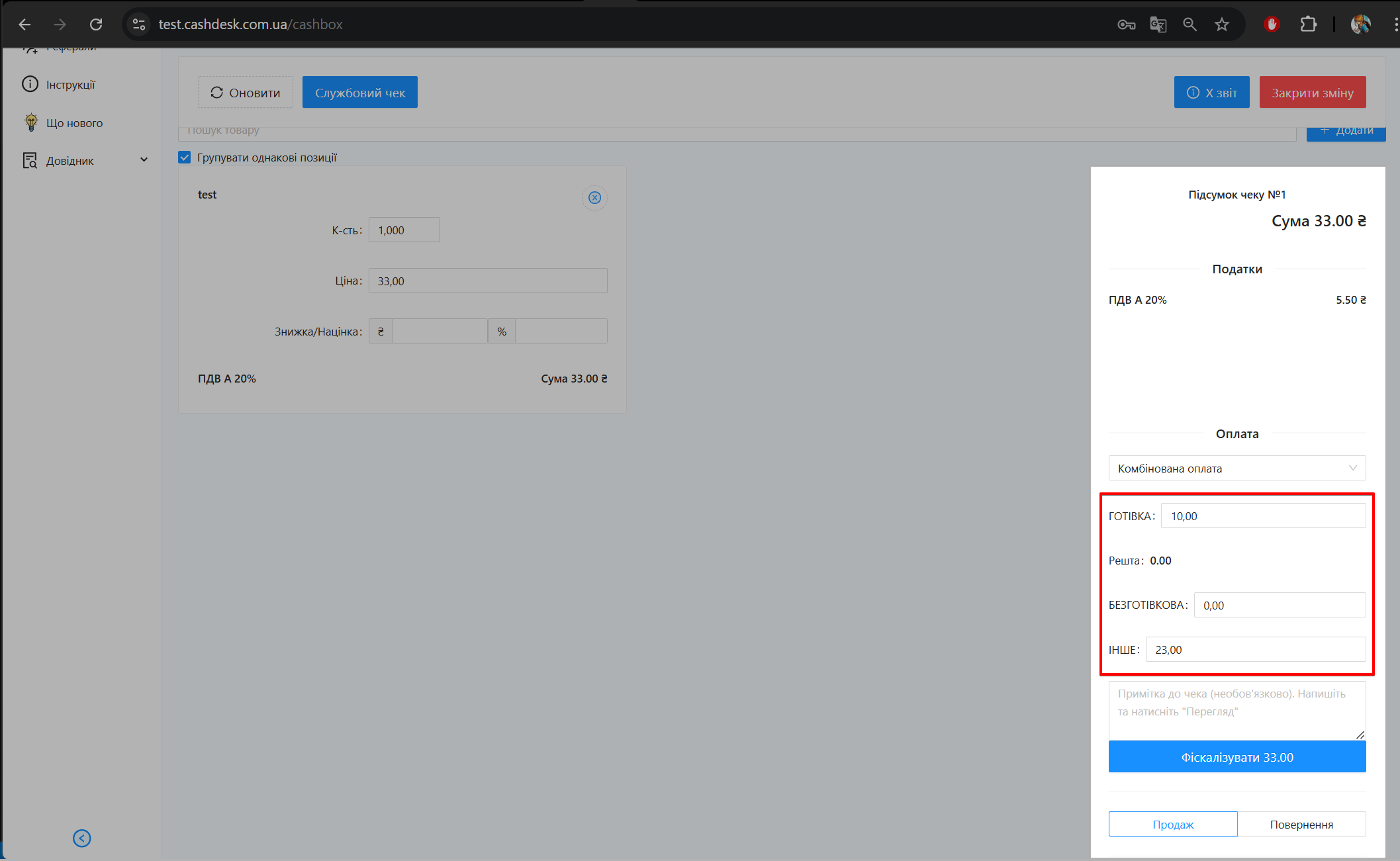Bookmark page with star icon

[1222, 24]
